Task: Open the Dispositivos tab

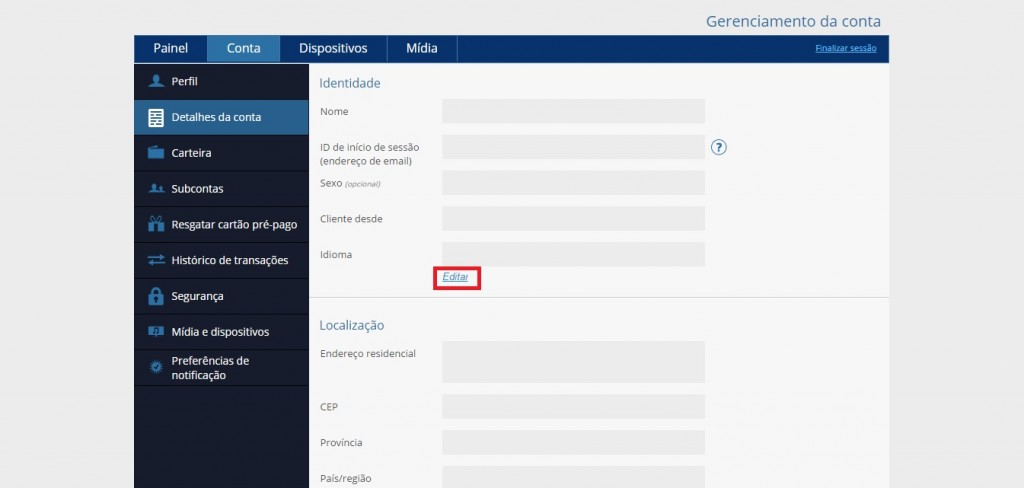Action: pyautogui.click(x=333, y=48)
